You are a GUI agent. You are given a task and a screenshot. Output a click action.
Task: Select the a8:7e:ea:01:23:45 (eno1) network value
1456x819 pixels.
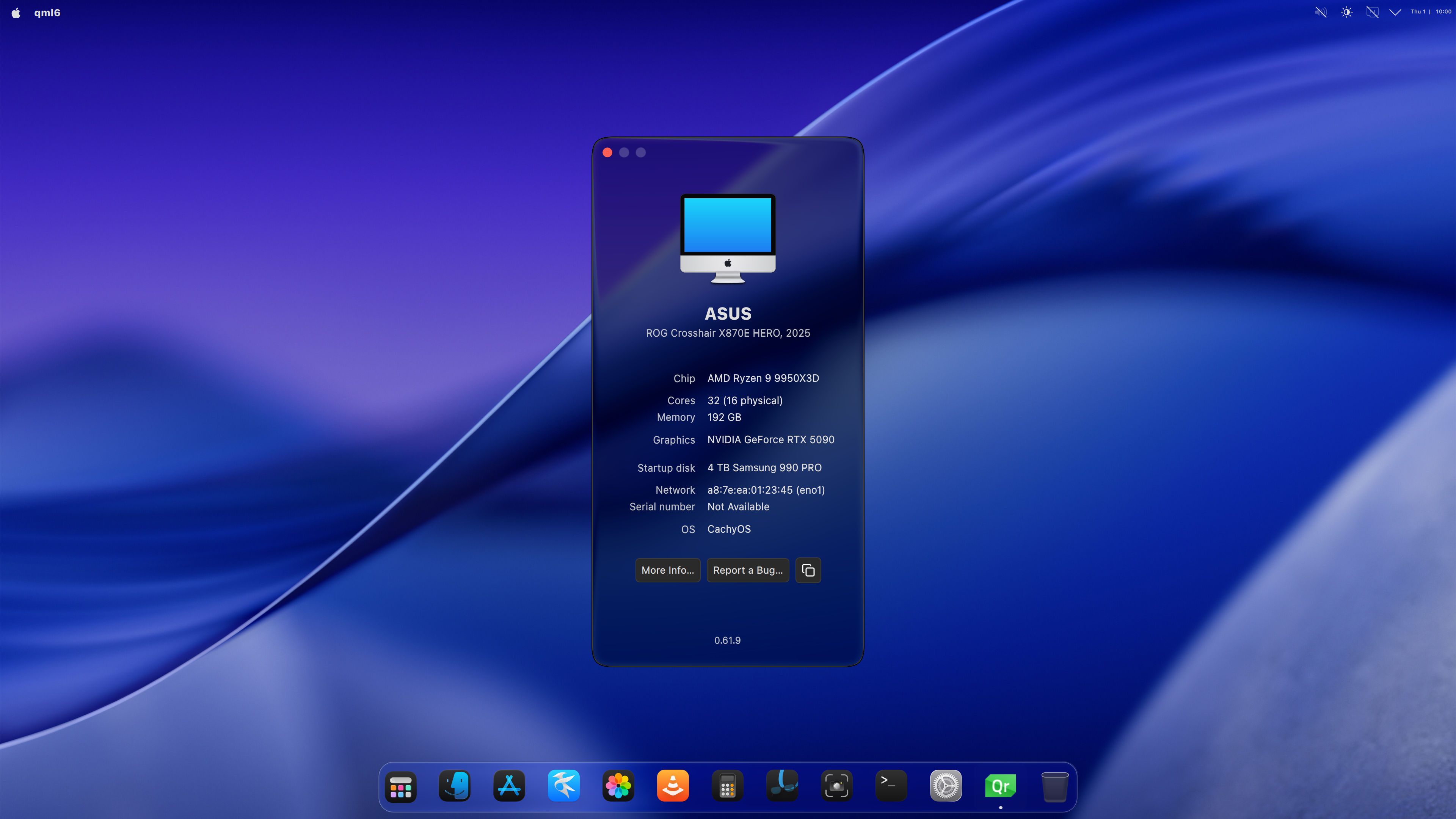tap(766, 490)
